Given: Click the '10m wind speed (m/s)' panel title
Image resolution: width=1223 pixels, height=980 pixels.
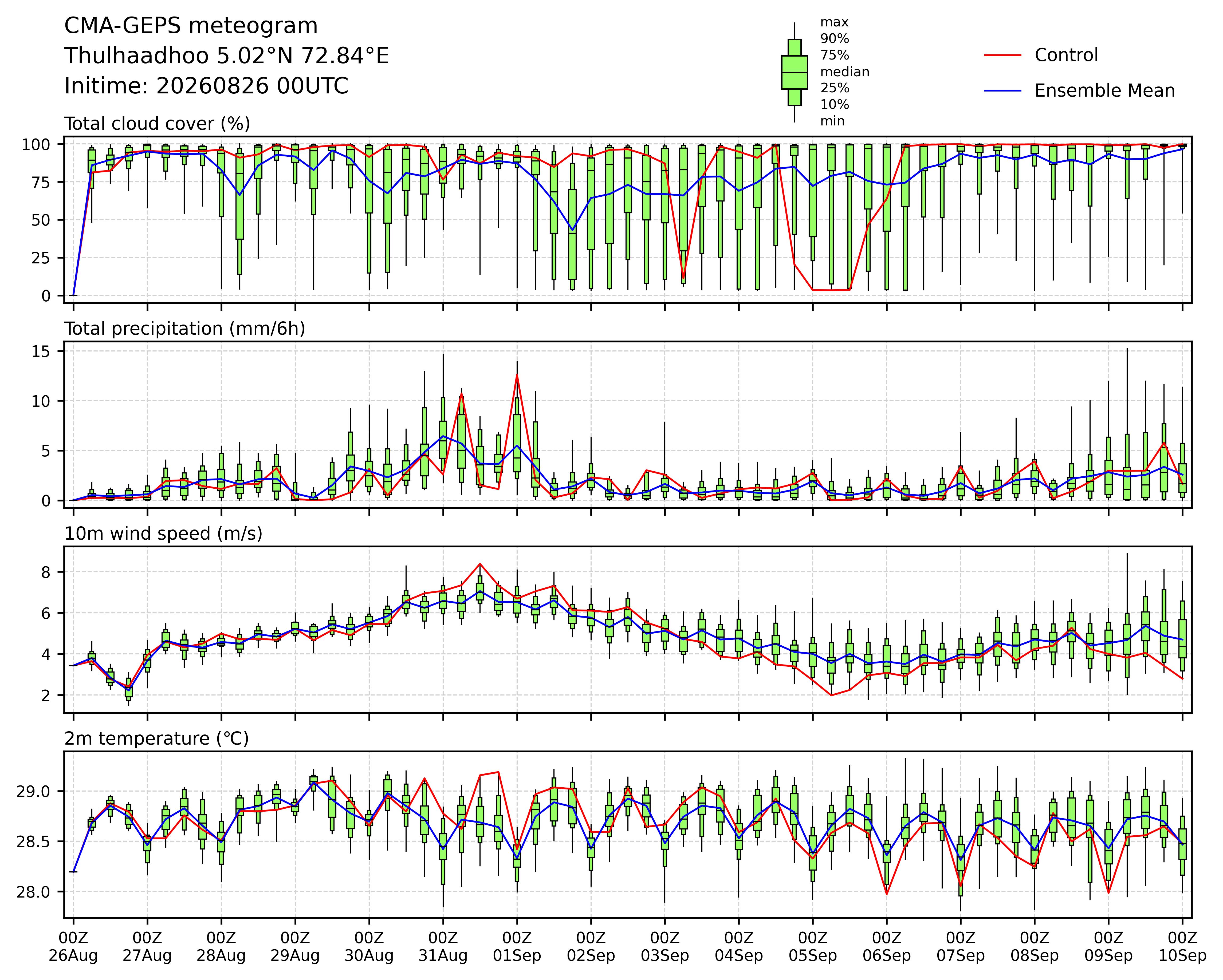Looking at the screenshot, I should point(163,534).
